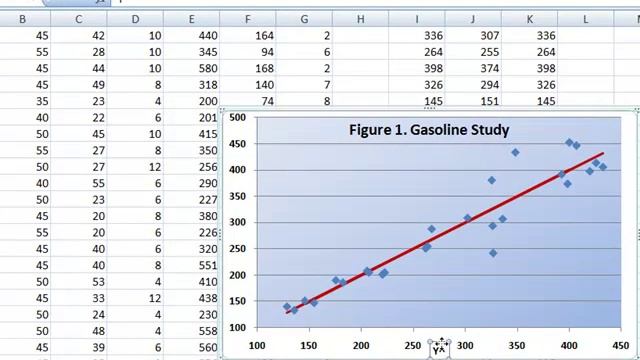Select cell containing 53
The height and width of the screenshot is (360, 640).
coord(79,282)
